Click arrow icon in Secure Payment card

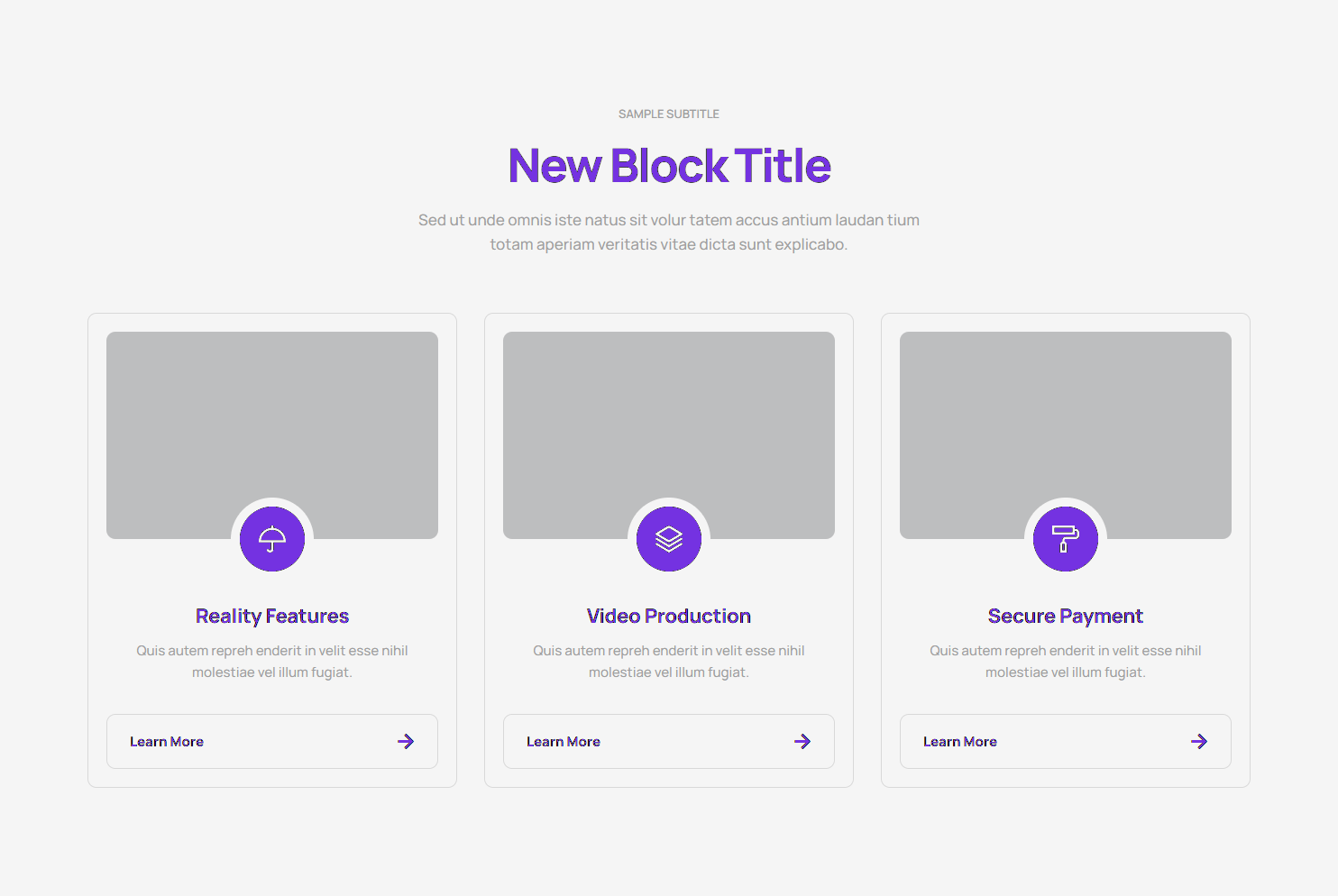click(1199, 742)
